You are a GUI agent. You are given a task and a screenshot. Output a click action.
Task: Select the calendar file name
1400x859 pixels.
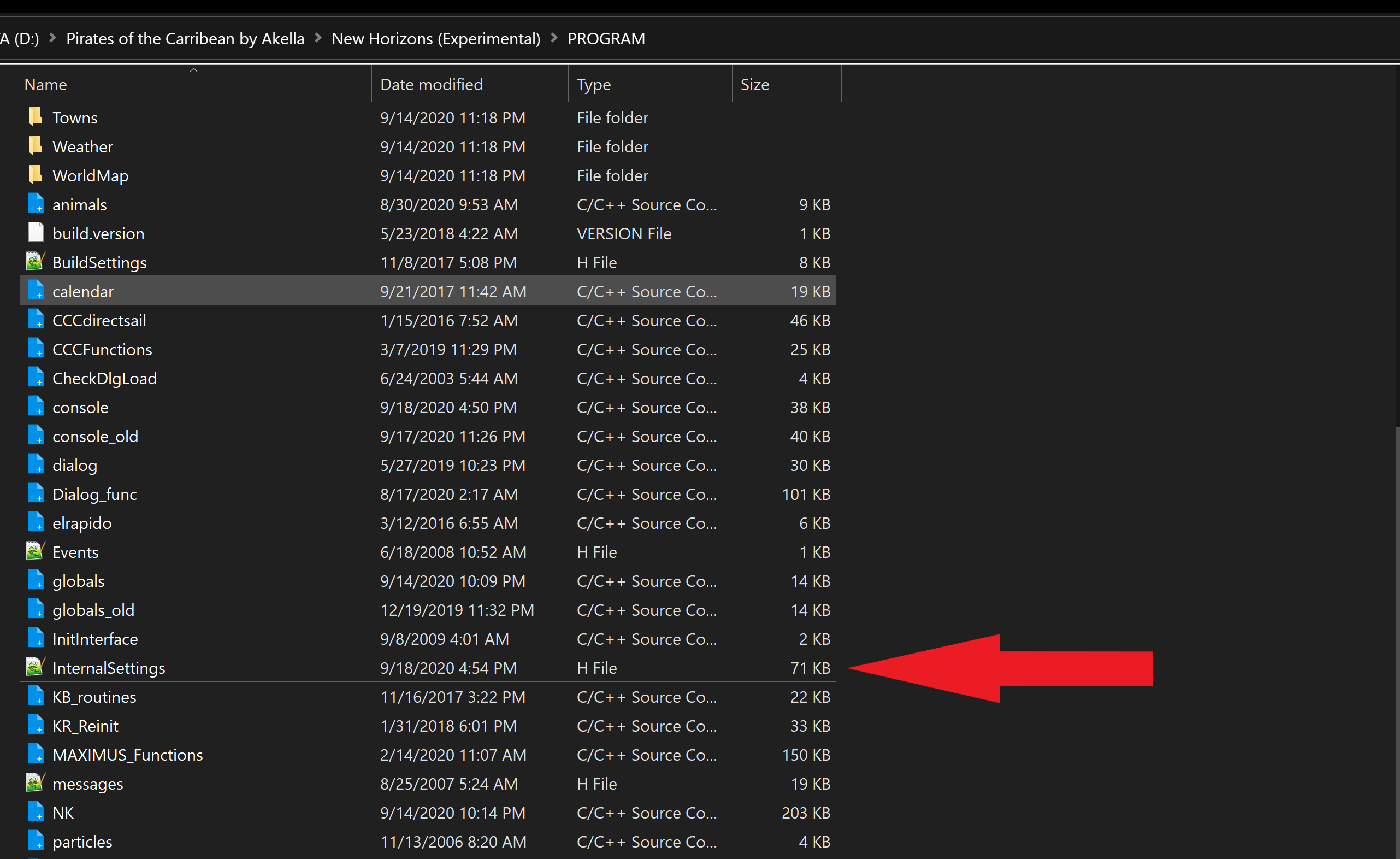[x=83, y=292]
